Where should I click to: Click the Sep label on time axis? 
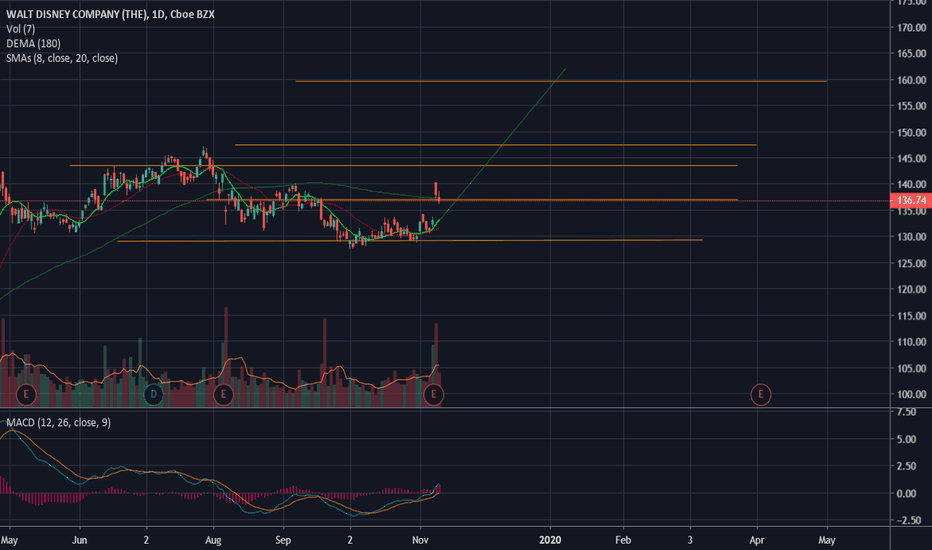pos(283,540)
